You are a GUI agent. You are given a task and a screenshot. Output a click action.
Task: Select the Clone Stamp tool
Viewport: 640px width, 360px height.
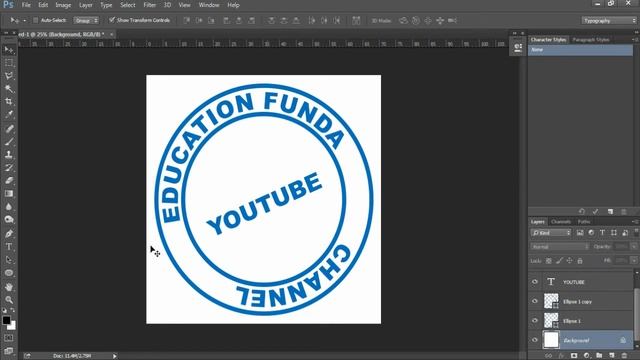click(9, 155)
